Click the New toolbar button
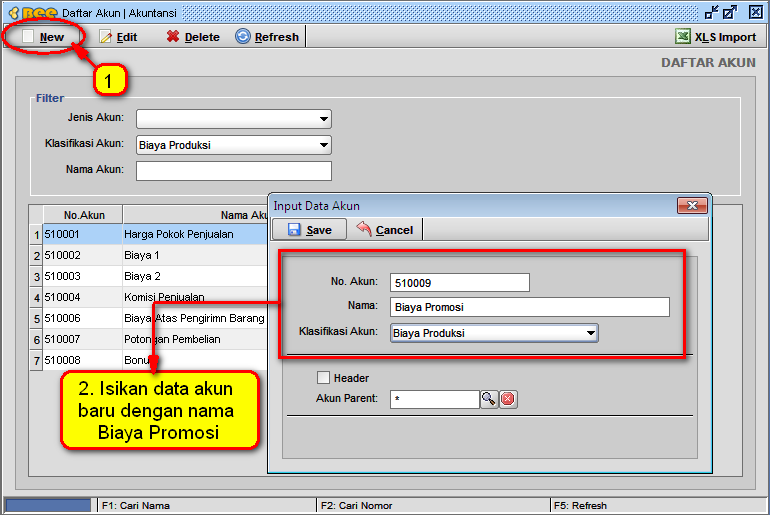Screen dimensions: 770x515 pos(44,37)
